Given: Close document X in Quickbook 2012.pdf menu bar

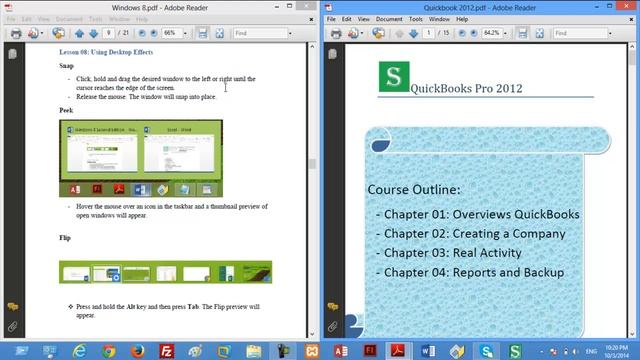Looking at the screenshot, I should (631, 19).
